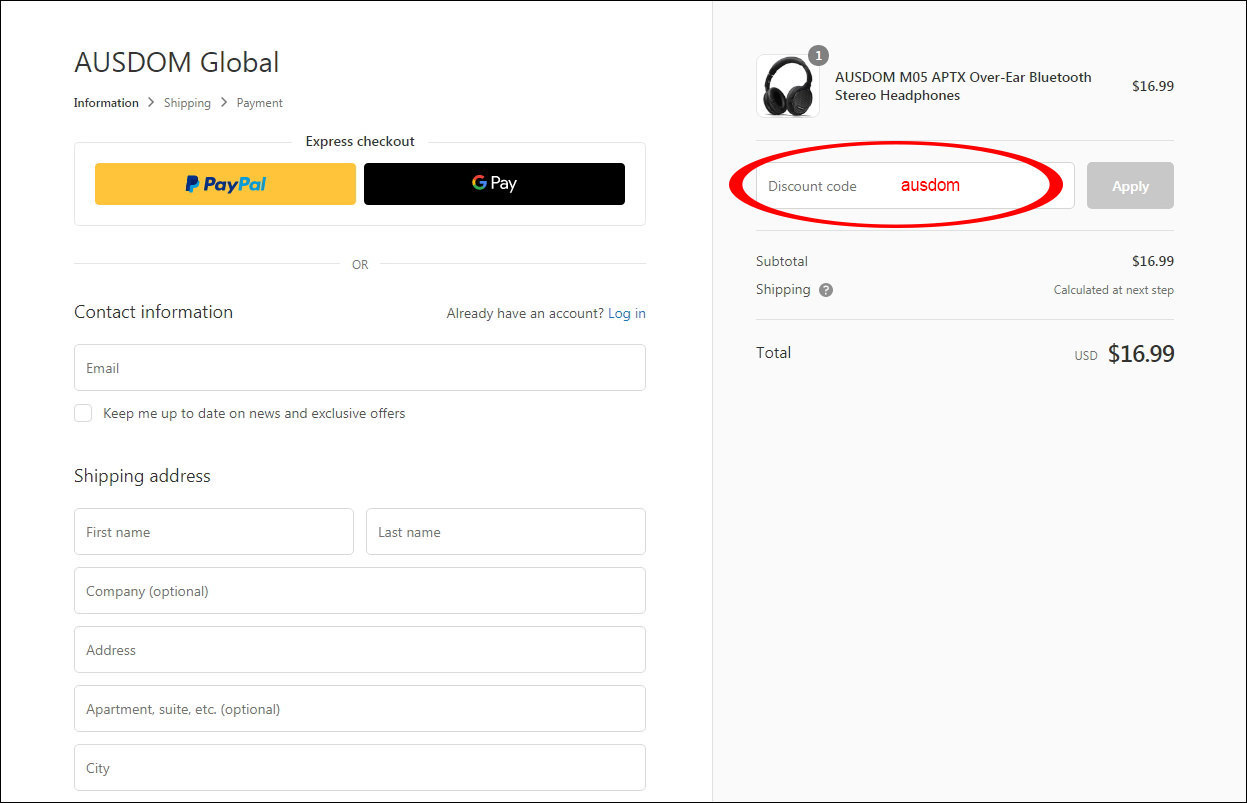Image resolution: width=1247 pixels, height=803 pixels.
Task: Click the shipping help question-mark icon
Action: [x=826, y=290]
